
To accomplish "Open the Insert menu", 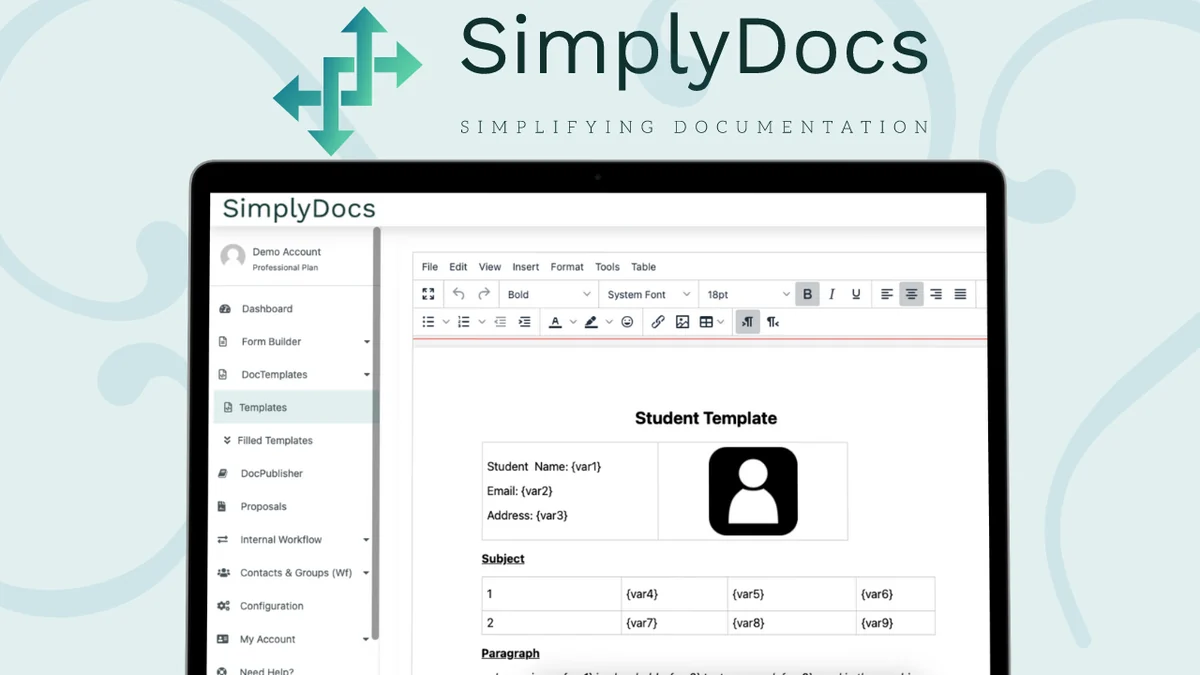I will (525, 267).
